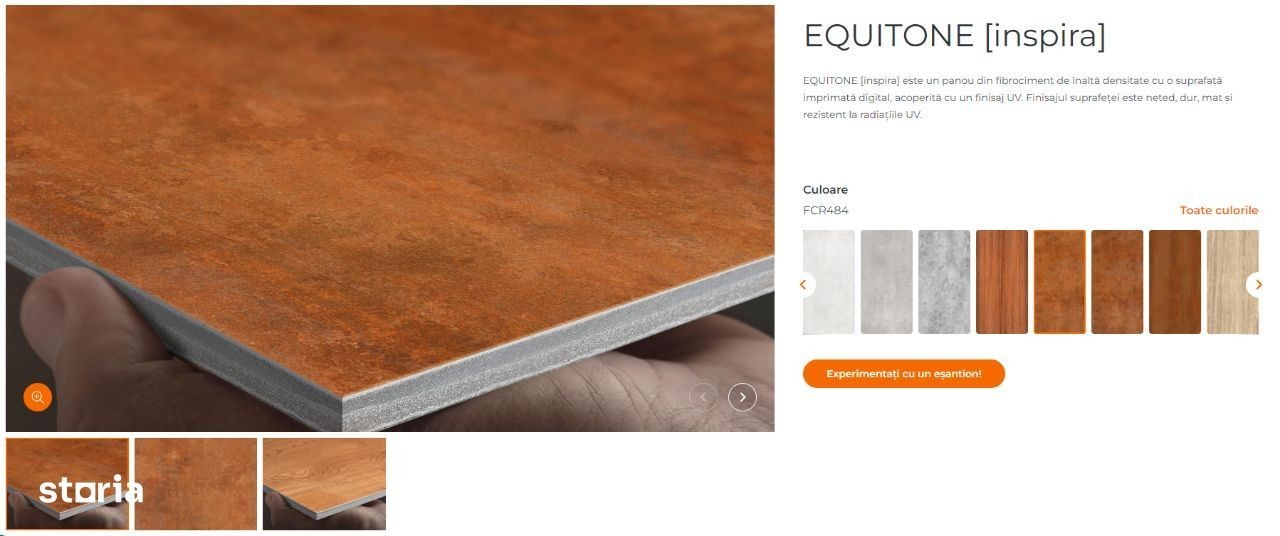This screenshot has height=536, width=1280.
Task: Choose the beige light wood swatch
Action: 1232,282
